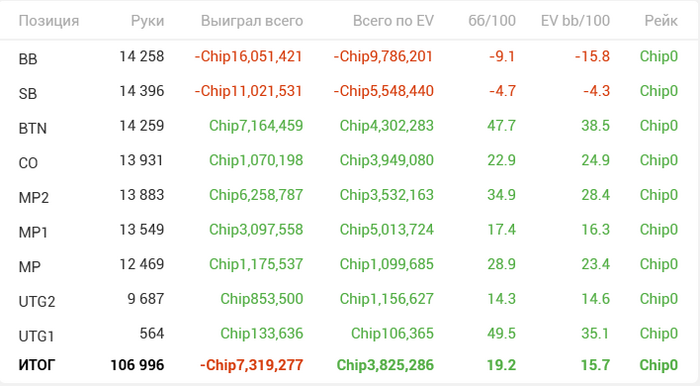Select the UTG1 position row
Image resolution: width=700 pixels, height=386 pixels.
coord(350,334)
